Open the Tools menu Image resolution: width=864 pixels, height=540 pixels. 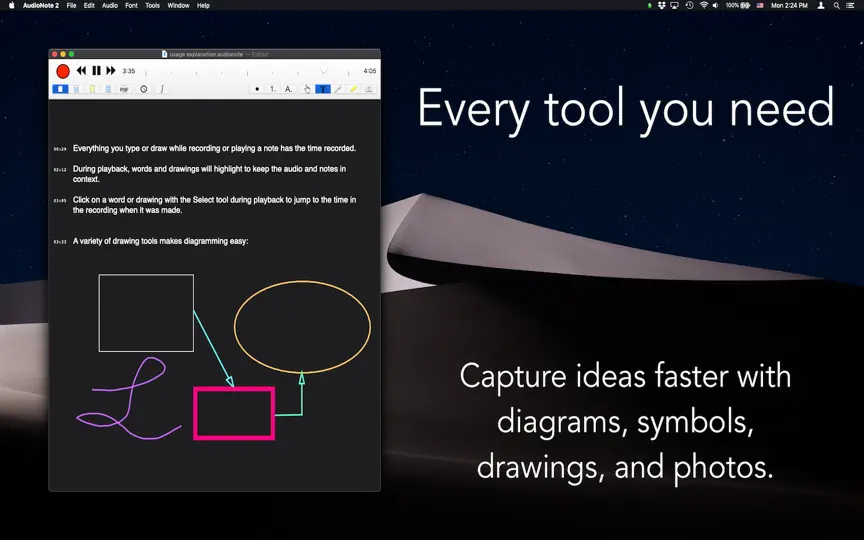click(153, 6)
